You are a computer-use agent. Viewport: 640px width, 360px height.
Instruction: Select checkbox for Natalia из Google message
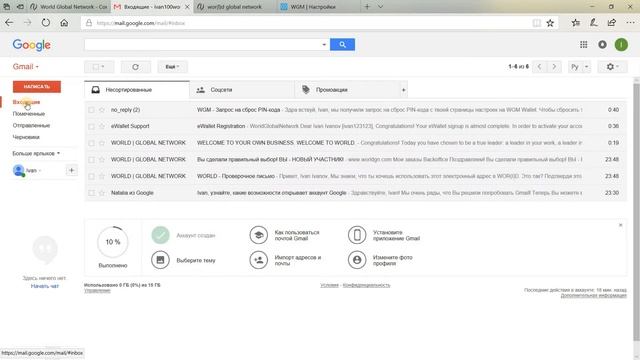[91, 193]
